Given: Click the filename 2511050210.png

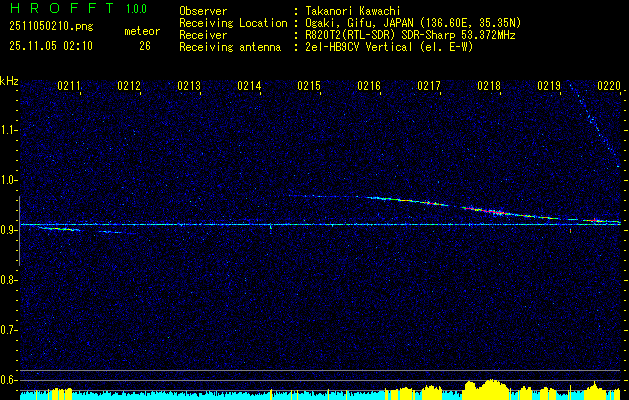Looking at the screenshot, I should click(51, 27).
